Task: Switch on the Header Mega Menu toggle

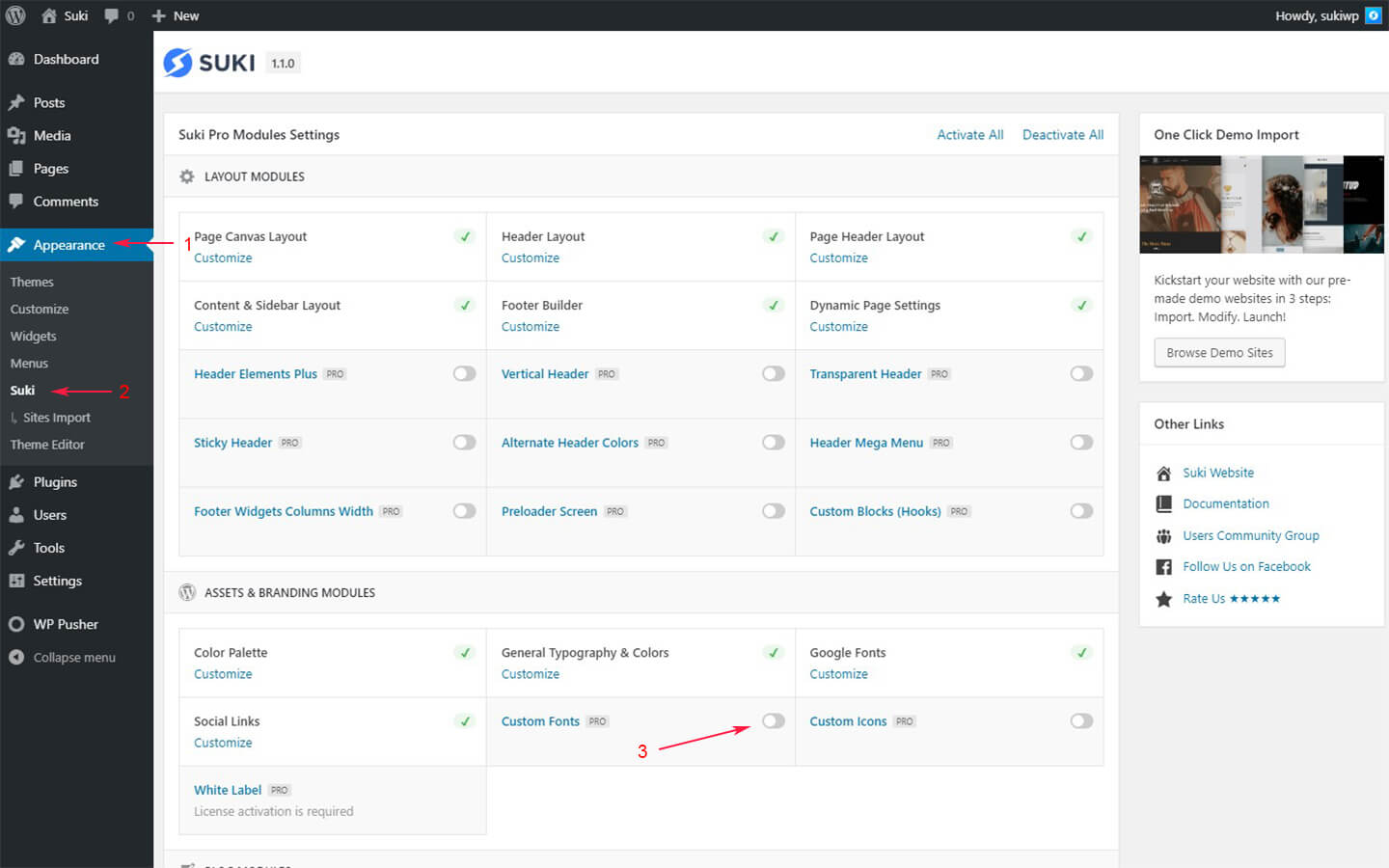Action: click(1081, 442)
